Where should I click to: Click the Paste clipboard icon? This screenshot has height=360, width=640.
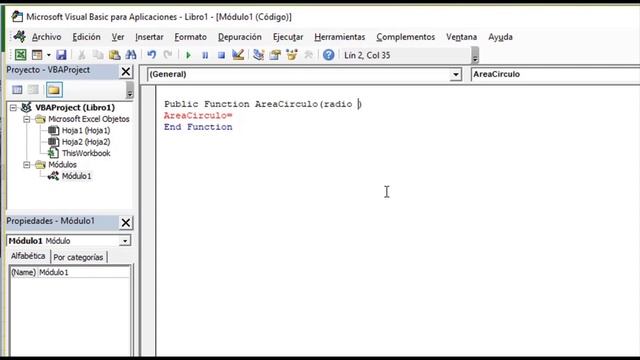click(x=115, y=55)
